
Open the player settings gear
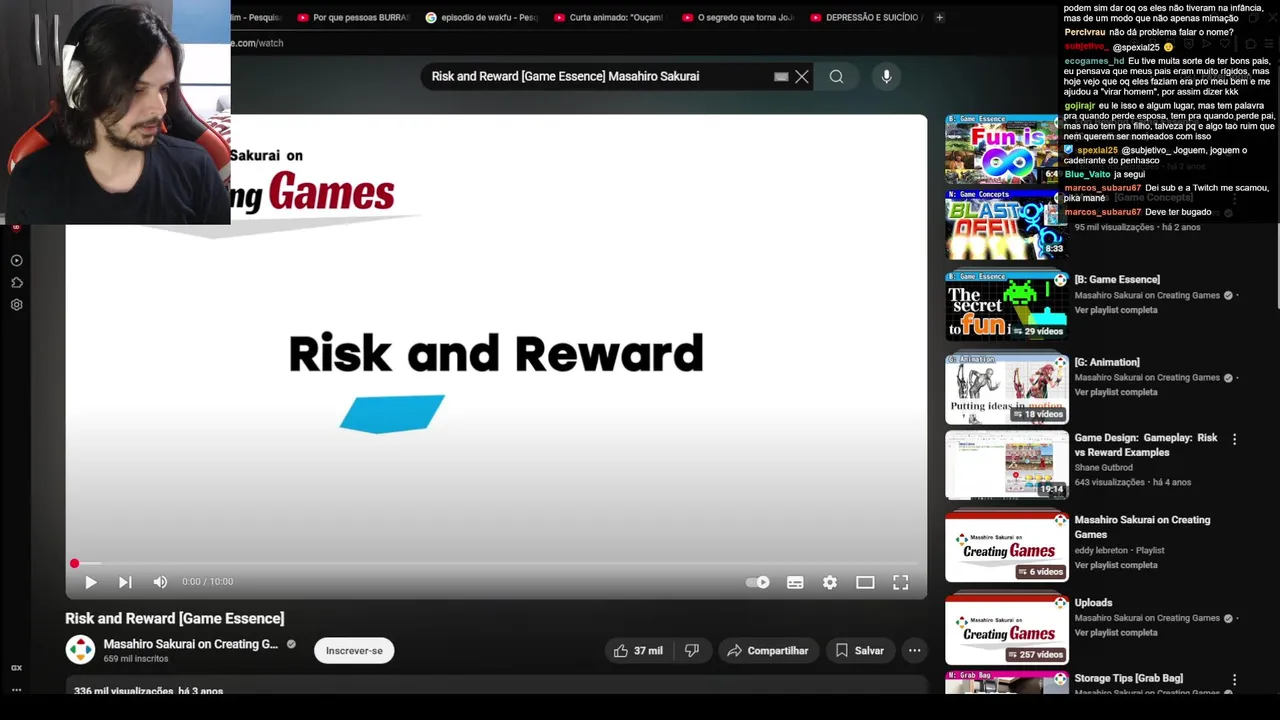830,582
